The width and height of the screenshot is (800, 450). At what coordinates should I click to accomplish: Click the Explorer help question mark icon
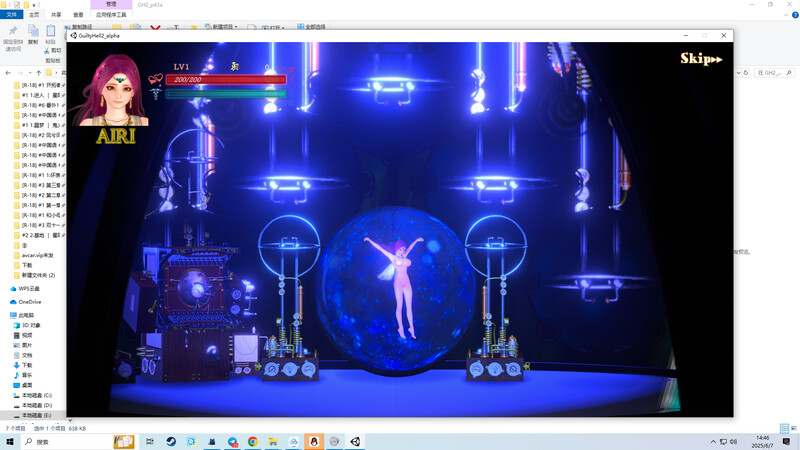click(795, 15)
